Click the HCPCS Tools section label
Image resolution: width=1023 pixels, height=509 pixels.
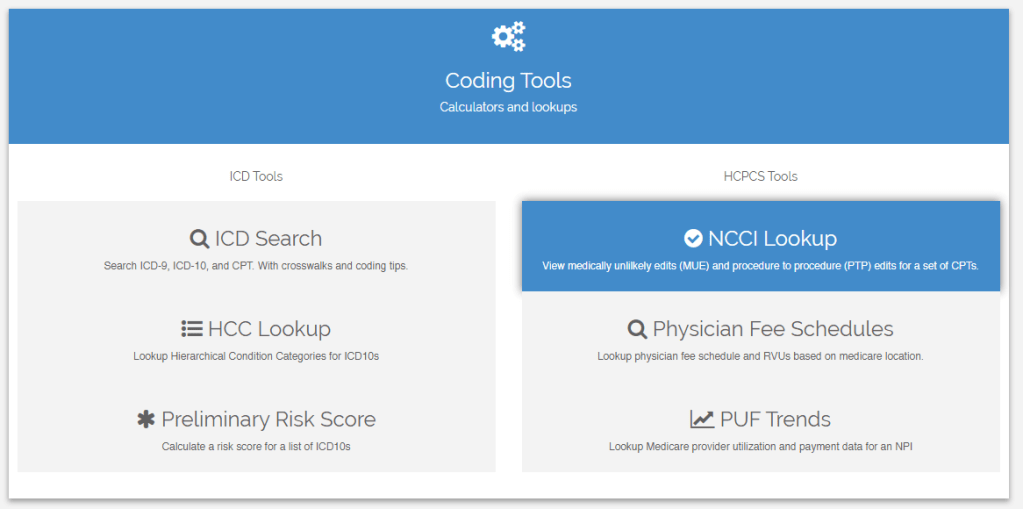[x=760, y=177]
